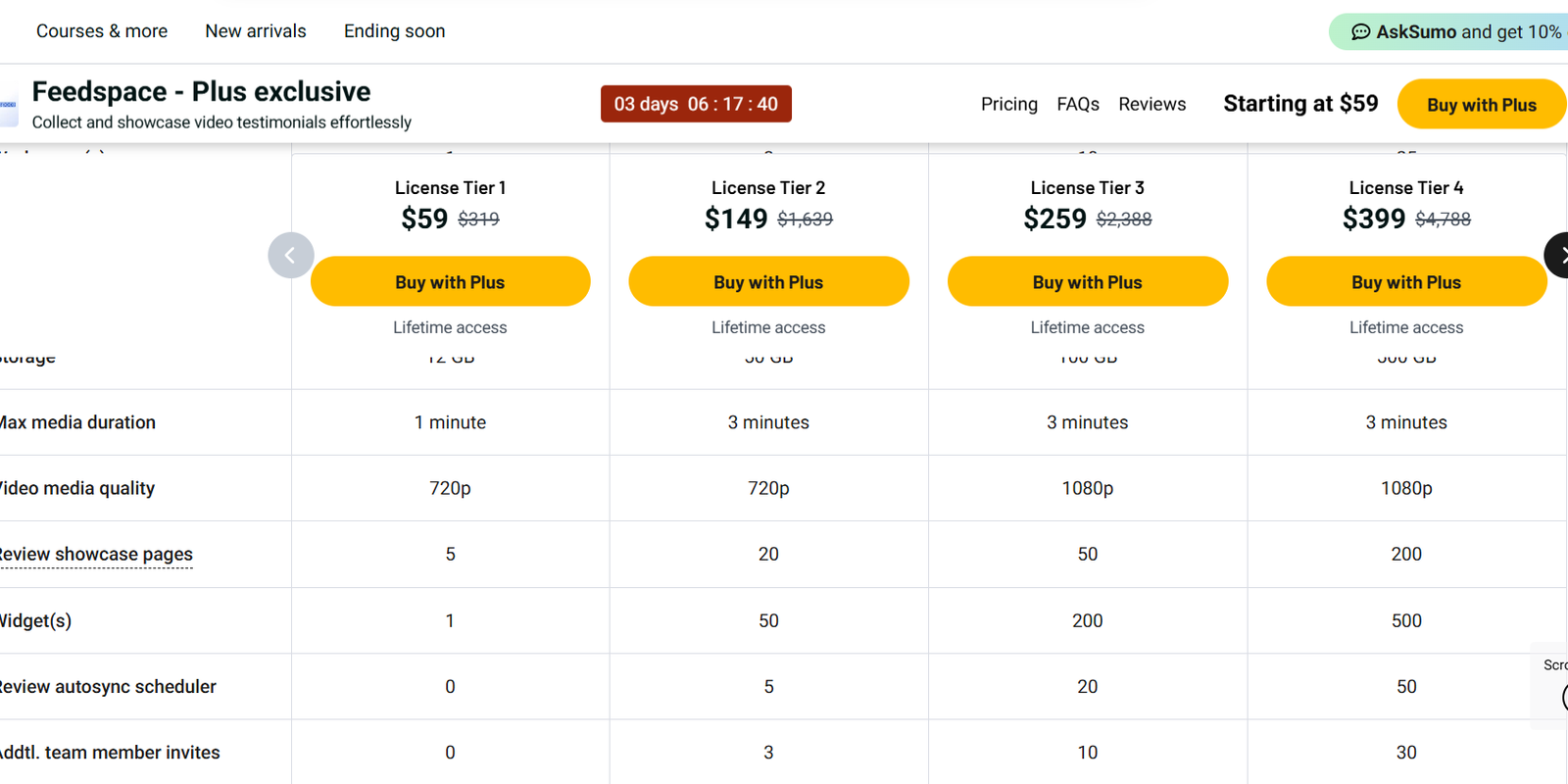Click the Feedspace - Plus exclusive title

pos(201,91)
